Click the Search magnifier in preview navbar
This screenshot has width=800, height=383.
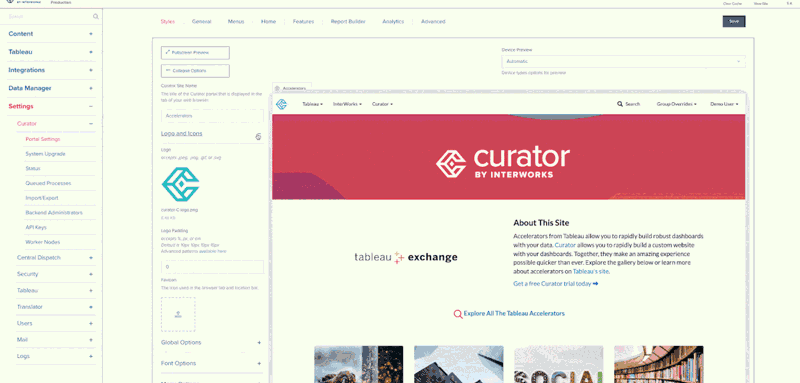point(620,104)
